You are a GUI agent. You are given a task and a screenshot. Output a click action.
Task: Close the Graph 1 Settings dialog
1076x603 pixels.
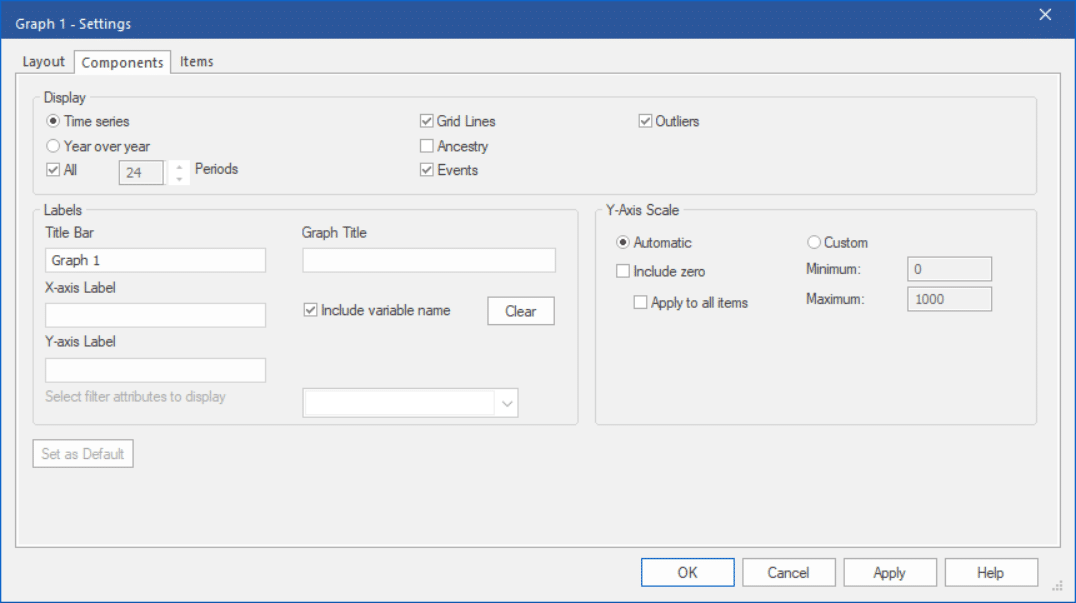[1045, 14]
